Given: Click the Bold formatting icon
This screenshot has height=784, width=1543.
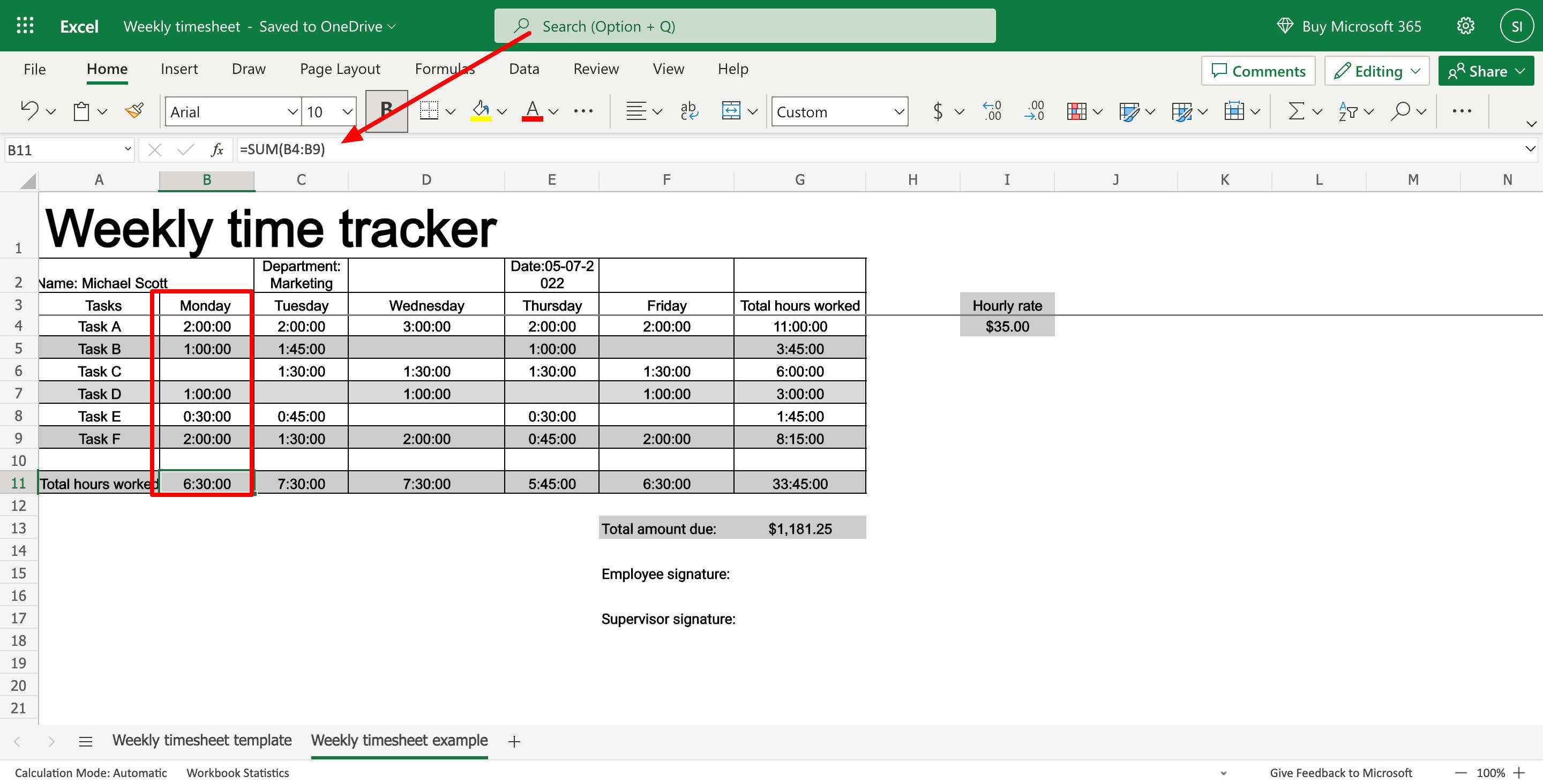Looking at the screenshot, I should coord(386,110).
